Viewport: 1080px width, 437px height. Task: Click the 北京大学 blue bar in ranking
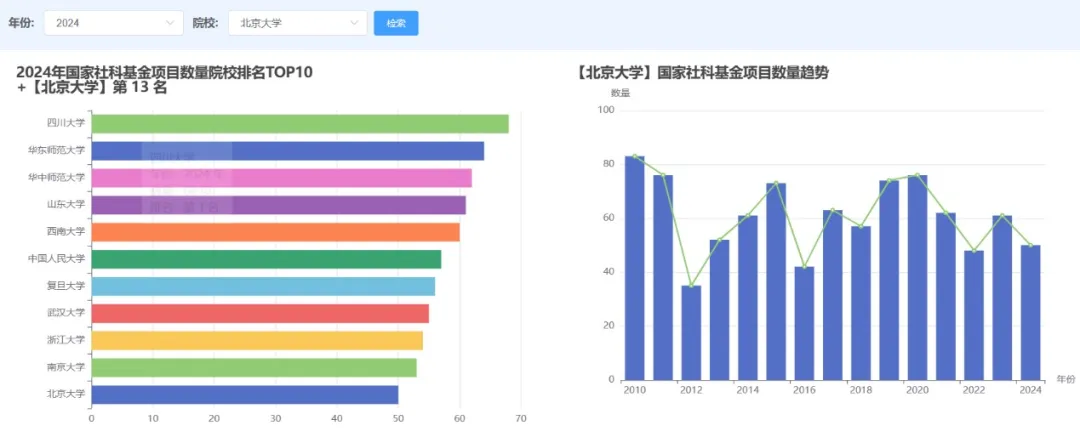click(x=245, y=394)
